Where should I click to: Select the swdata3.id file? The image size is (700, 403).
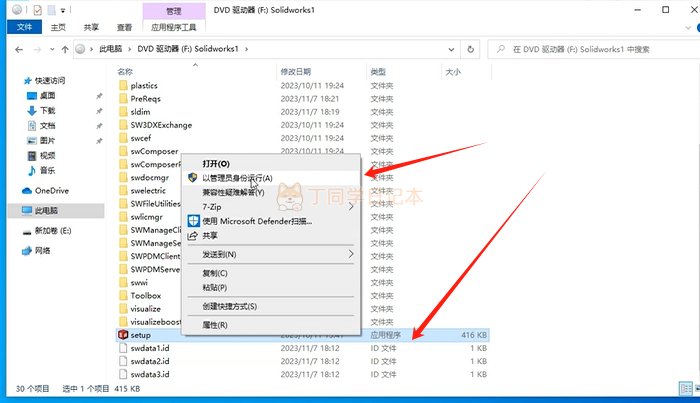(150, 374)
